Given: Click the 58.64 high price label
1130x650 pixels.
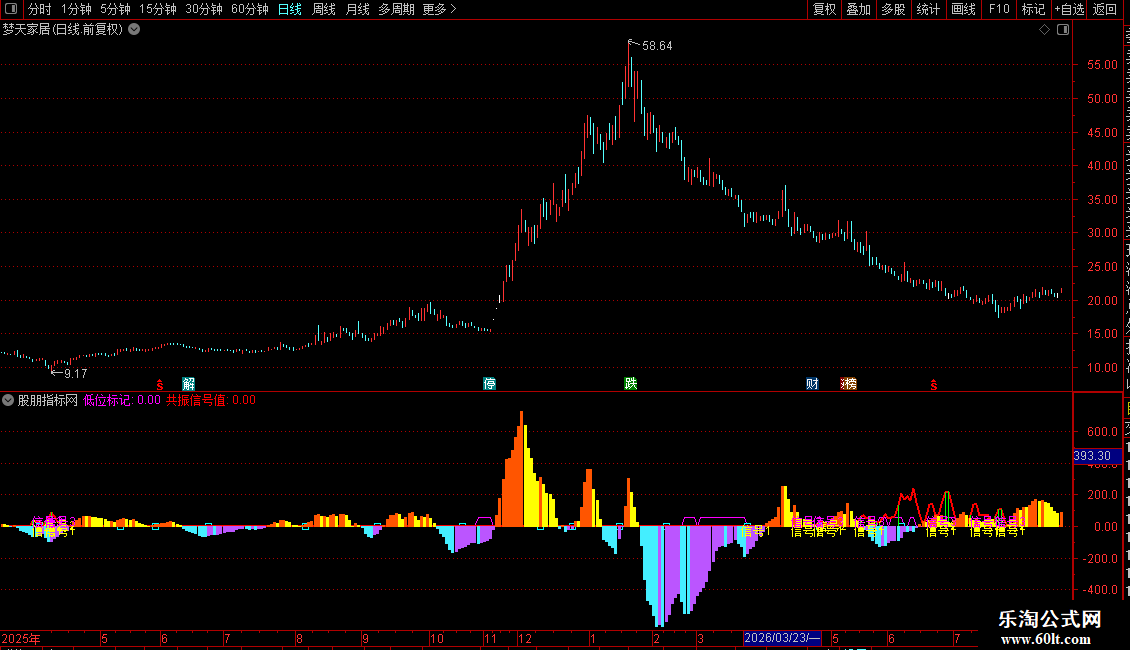Looking at the screenshot, I should (657, 46).
